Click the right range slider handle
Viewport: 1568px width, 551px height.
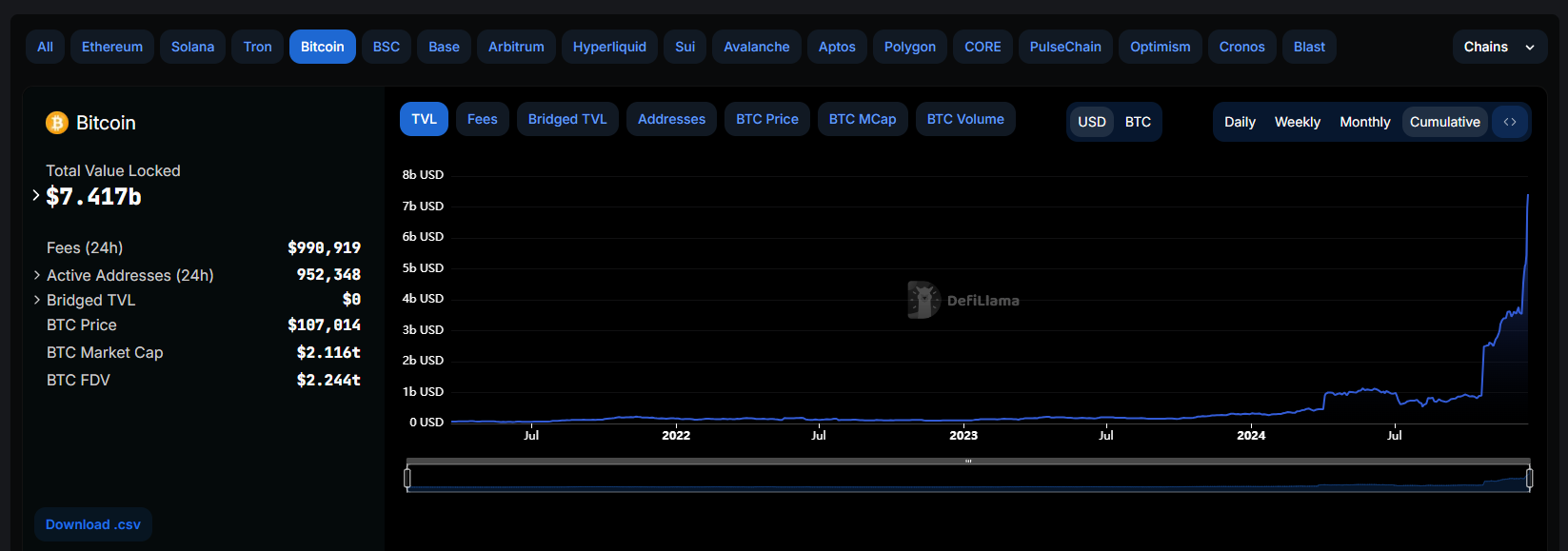point(1529,478)
